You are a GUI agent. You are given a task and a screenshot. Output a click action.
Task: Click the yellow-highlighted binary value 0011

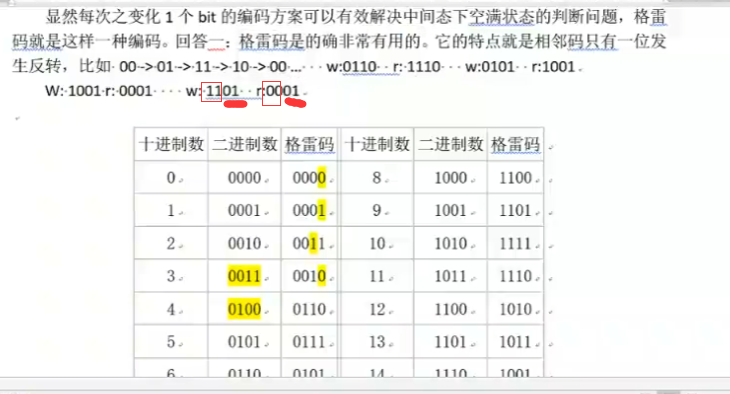(244, 276)
